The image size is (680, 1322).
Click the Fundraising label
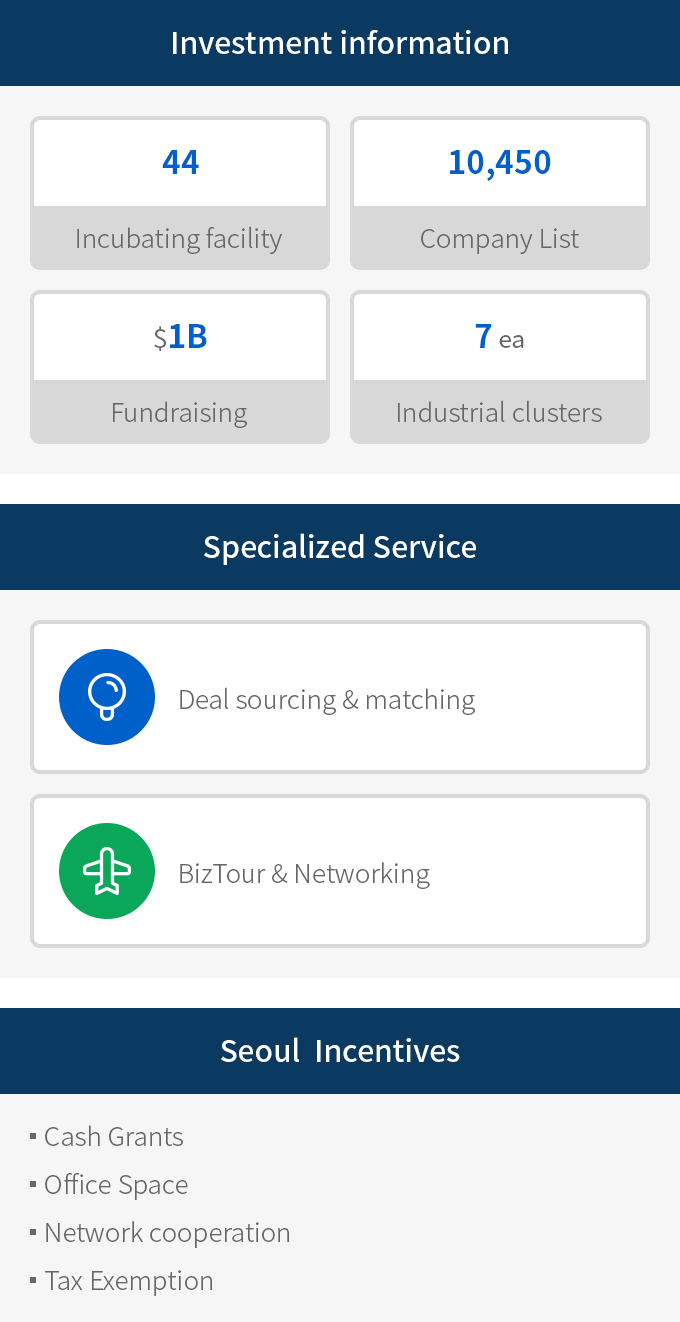click(179, 413)
